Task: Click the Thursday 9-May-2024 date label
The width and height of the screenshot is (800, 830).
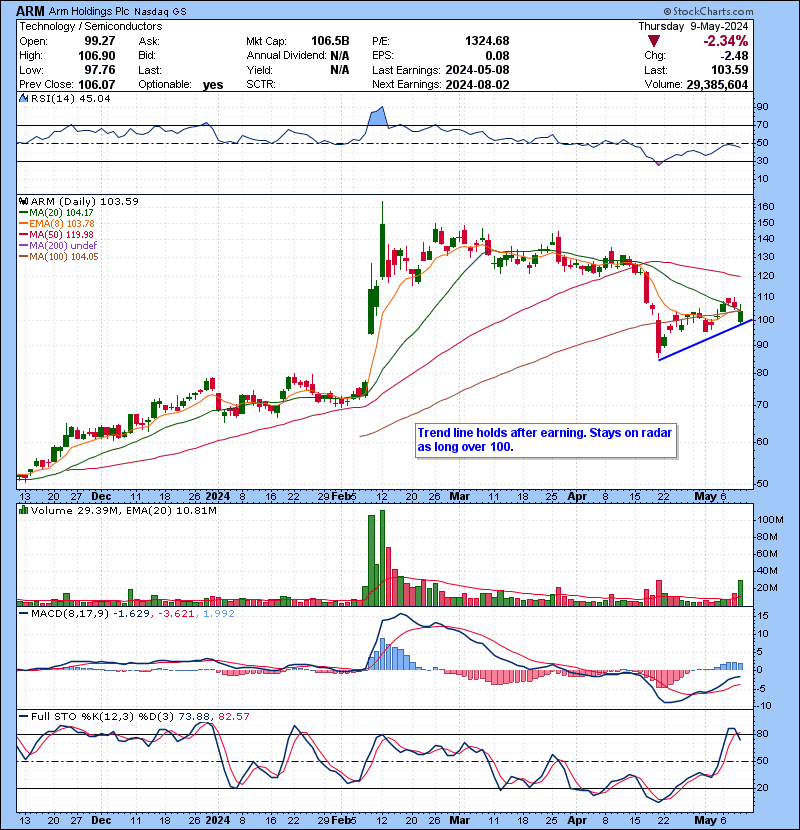Action: point(693,26)
